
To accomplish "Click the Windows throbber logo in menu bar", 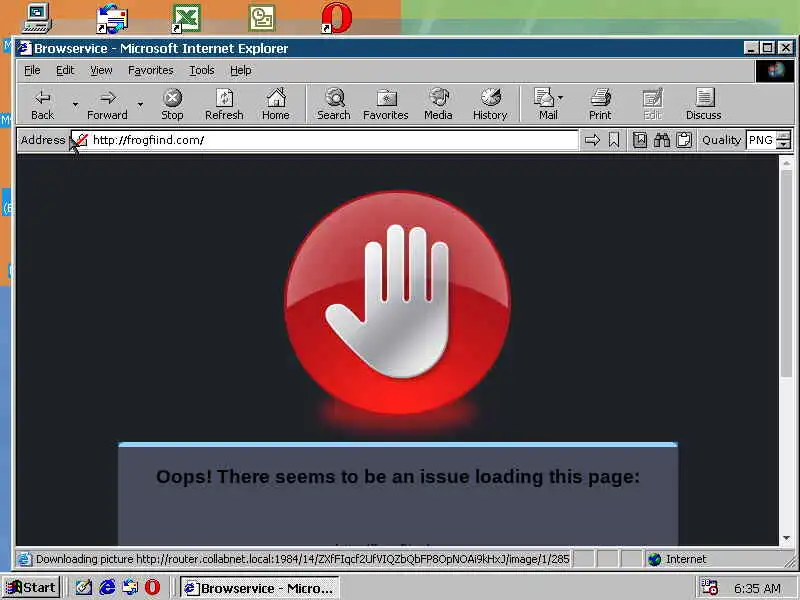I will click(774, 70).
